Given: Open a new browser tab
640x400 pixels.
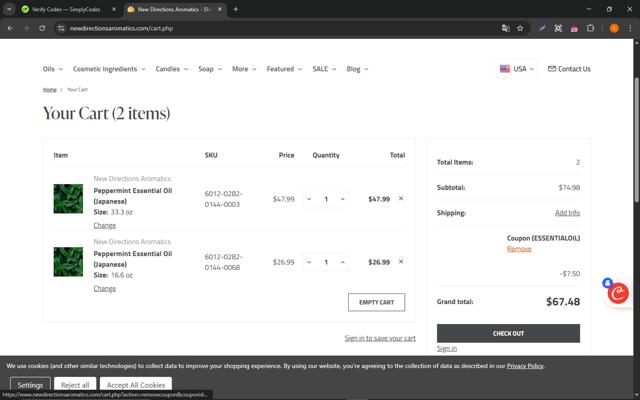Looking at the screenshot, I should click(x=236, y=9).
